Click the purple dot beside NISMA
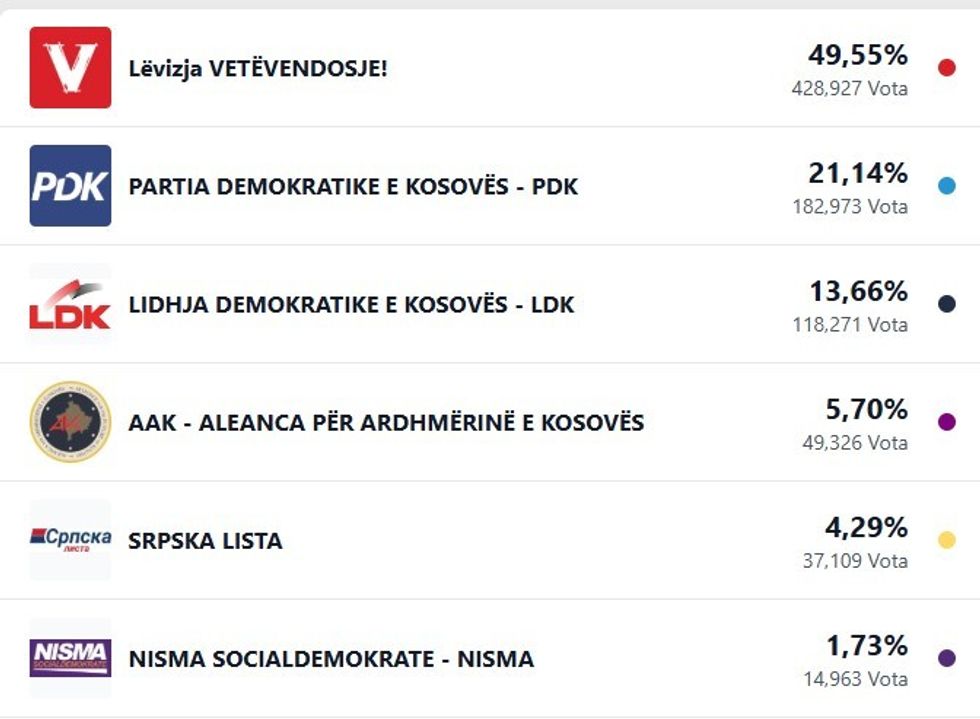980x719 pixels. tap(946, 658)
